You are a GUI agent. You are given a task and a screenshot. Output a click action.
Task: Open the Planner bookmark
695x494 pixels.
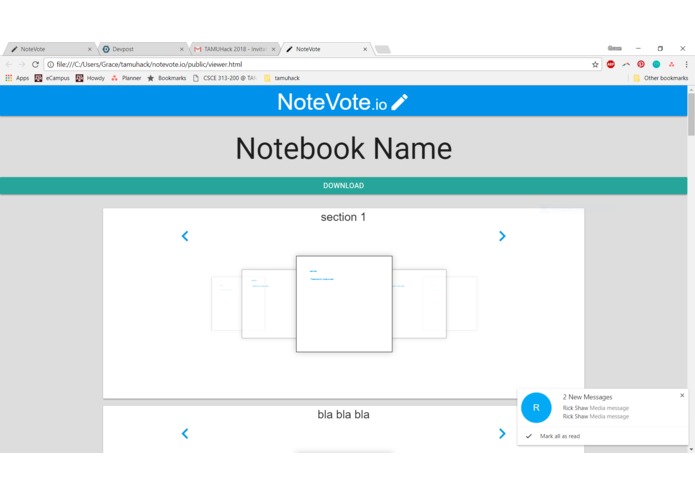tap(126, 78)
